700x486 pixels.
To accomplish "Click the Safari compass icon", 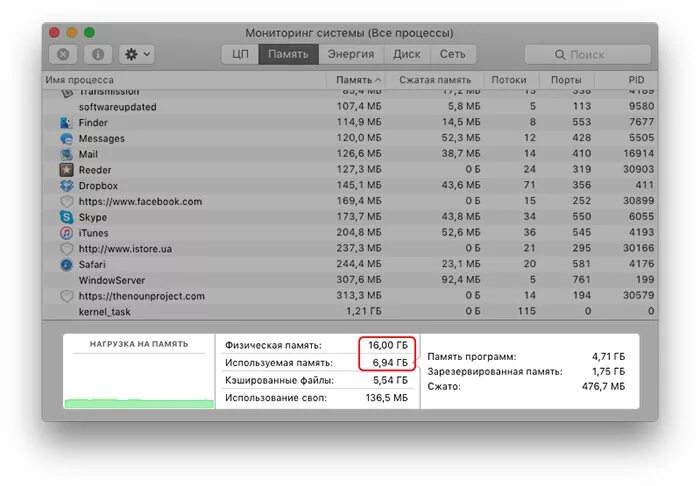I will 66,265.
